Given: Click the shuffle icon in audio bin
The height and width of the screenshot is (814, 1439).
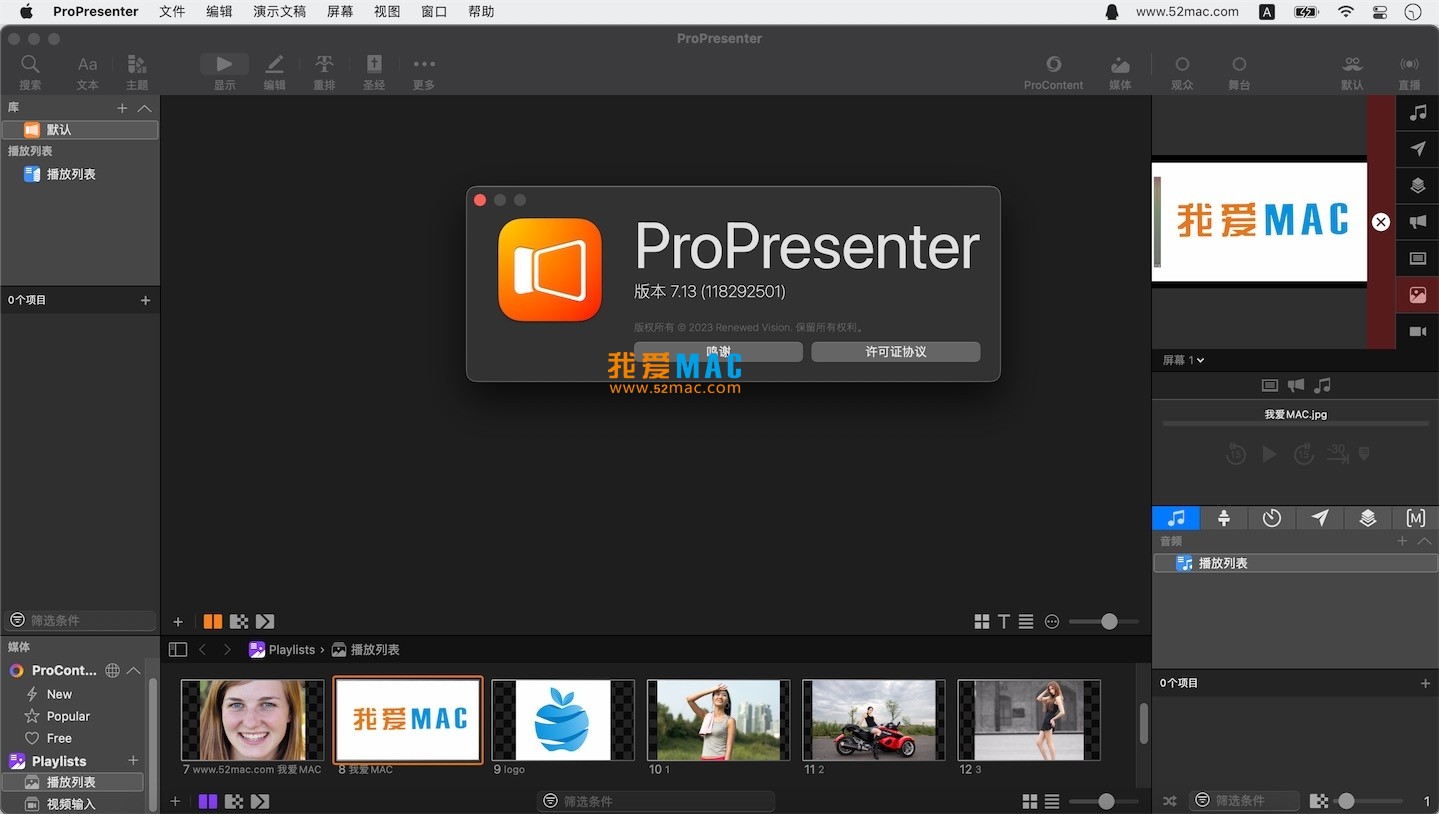Looking at the screenshot, I should [1170, 801].
